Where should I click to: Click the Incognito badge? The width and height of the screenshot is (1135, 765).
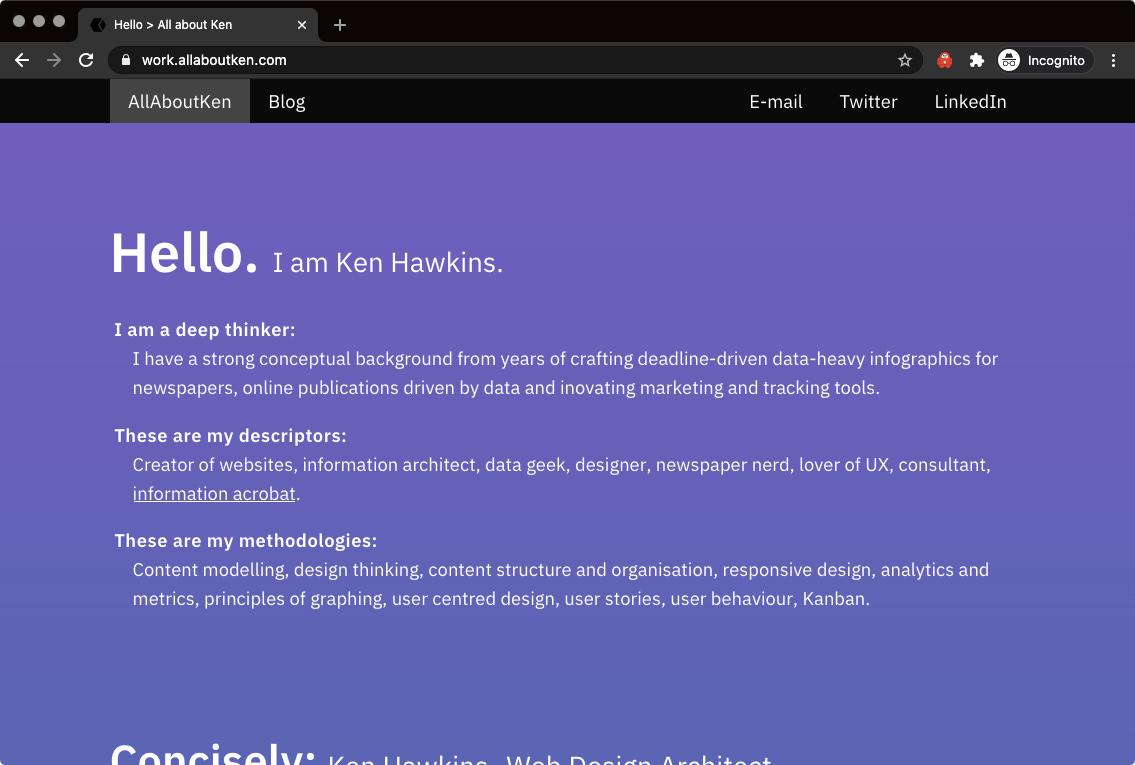(x=1043, y=60)
